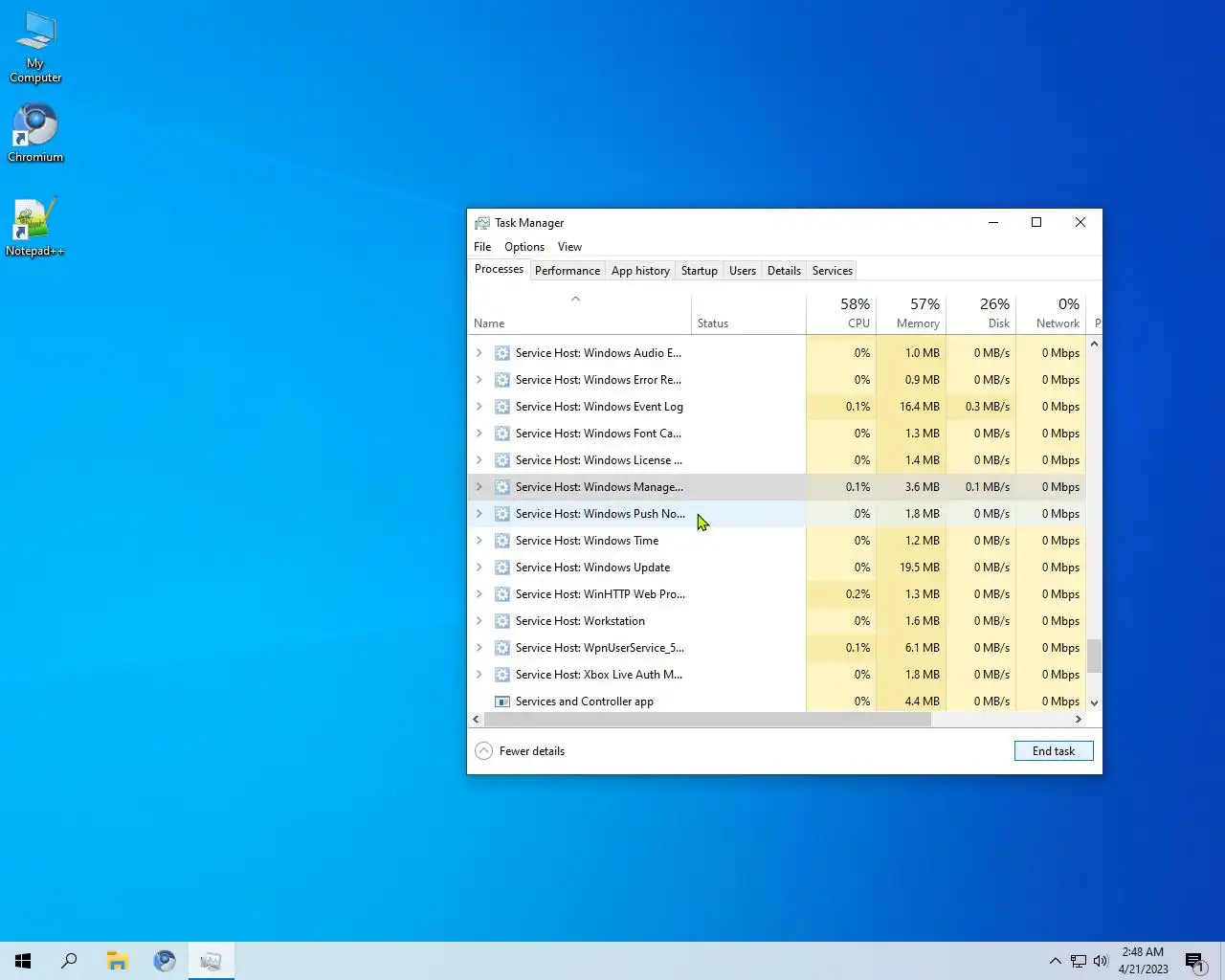
Task: Click the gear icon of Windows Manage... row
Action: tap(501, 487)
